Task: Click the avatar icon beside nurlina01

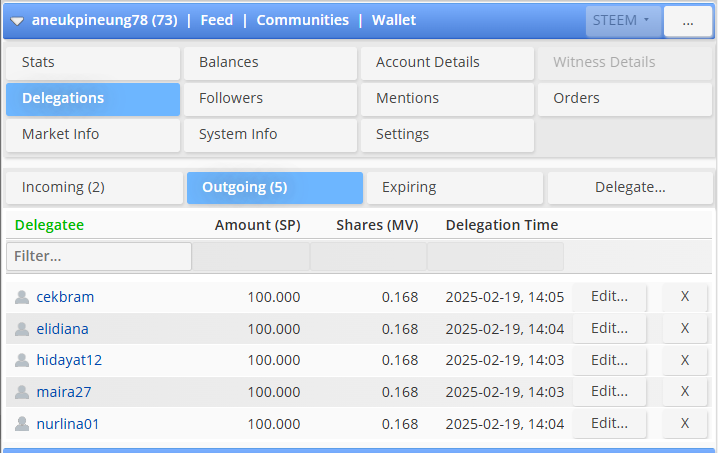Action: (22, 424)
